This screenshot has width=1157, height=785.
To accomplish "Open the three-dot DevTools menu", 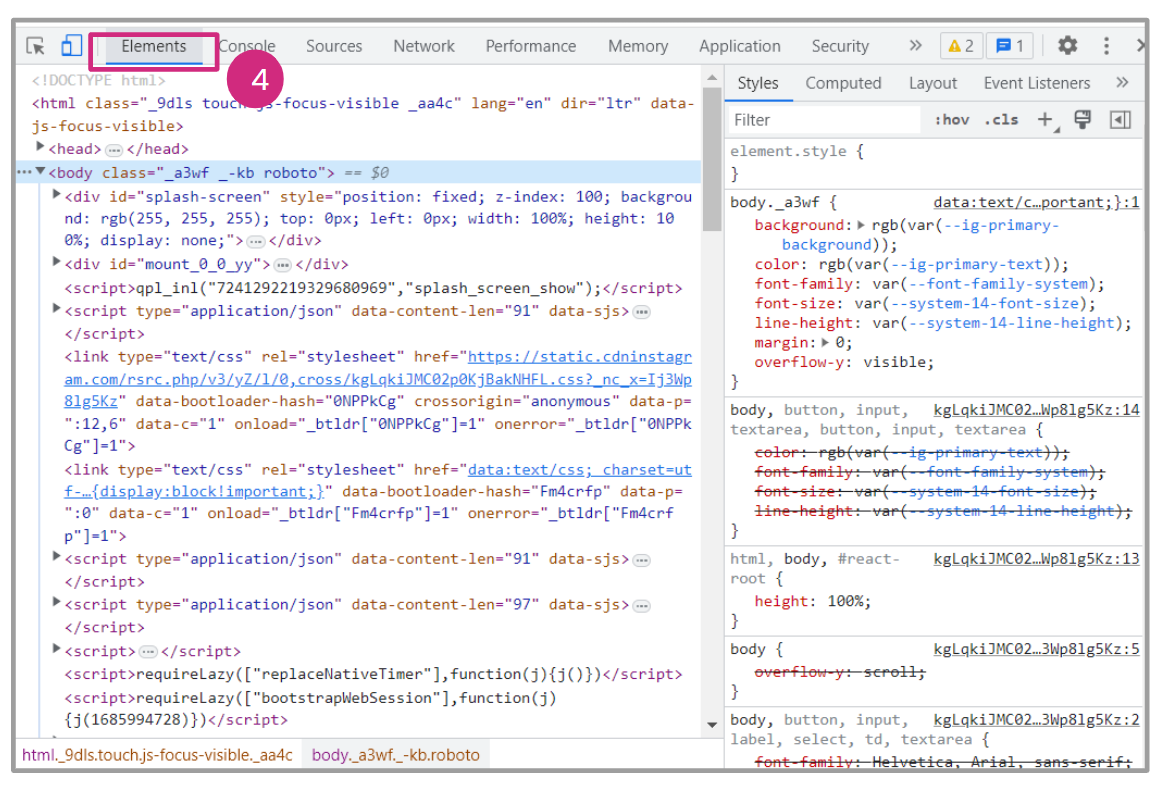I will coord(1106,46).
